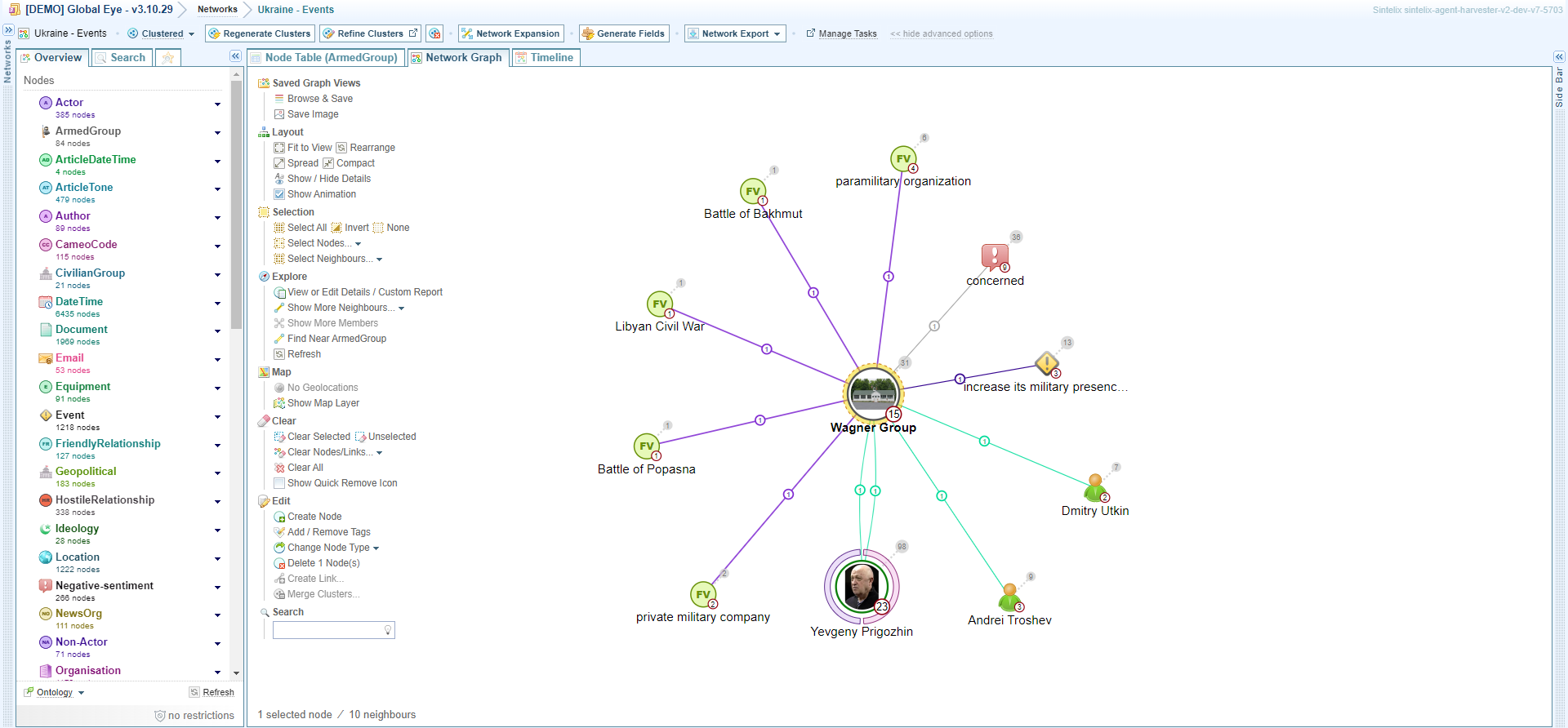Image resolution: width=1568 pixels, height=728 pixels.
Task: Collapse the left panel with double-arrow icon
Action: pyautogui.click(x=235, y=56)
